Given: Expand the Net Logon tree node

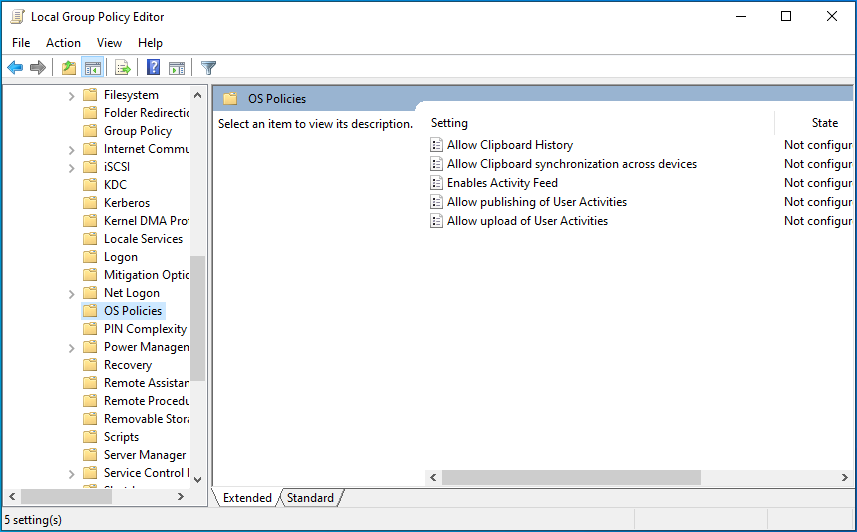Looking at the screenshot, I should [x=72, y=294].
